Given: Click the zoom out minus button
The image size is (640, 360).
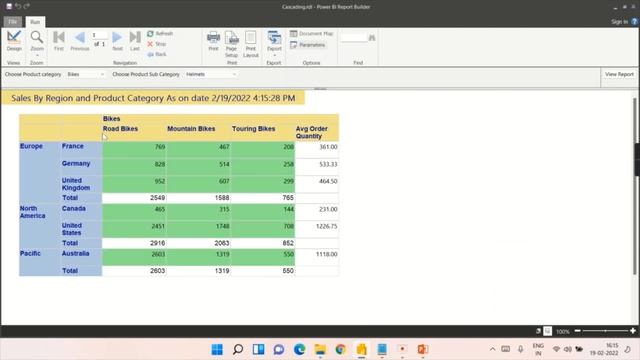Looking at the screenshot, I should click(578, 331).
